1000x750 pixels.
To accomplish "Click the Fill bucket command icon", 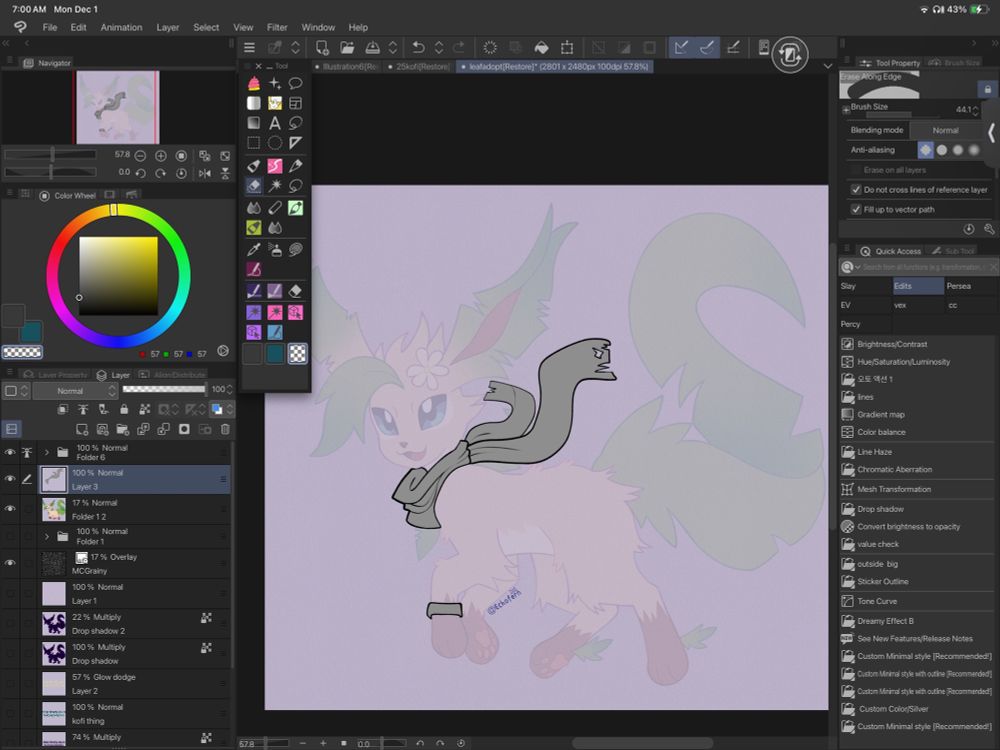I will pyautogui.click(x=541, y=47).
